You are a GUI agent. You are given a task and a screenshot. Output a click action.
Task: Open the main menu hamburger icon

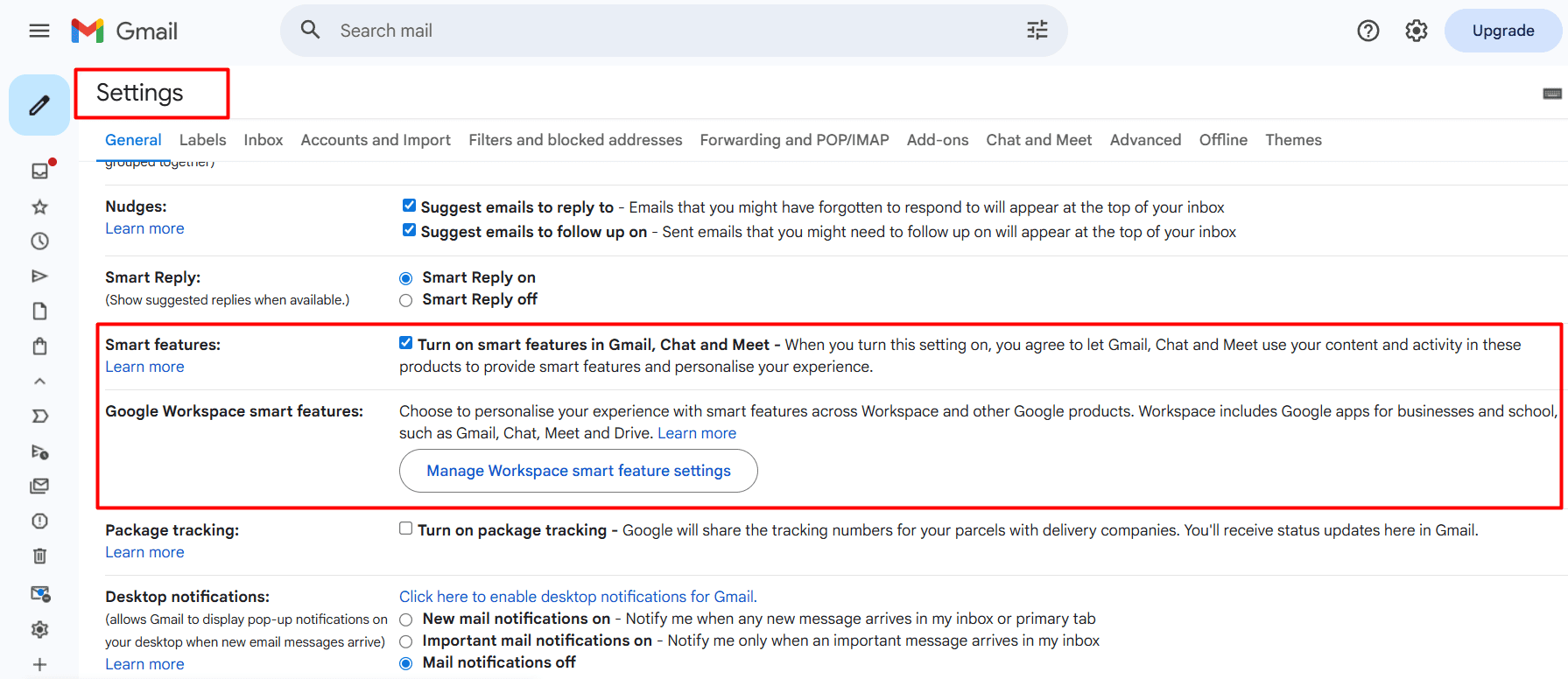pyautogui.click(x=39, y=31)
